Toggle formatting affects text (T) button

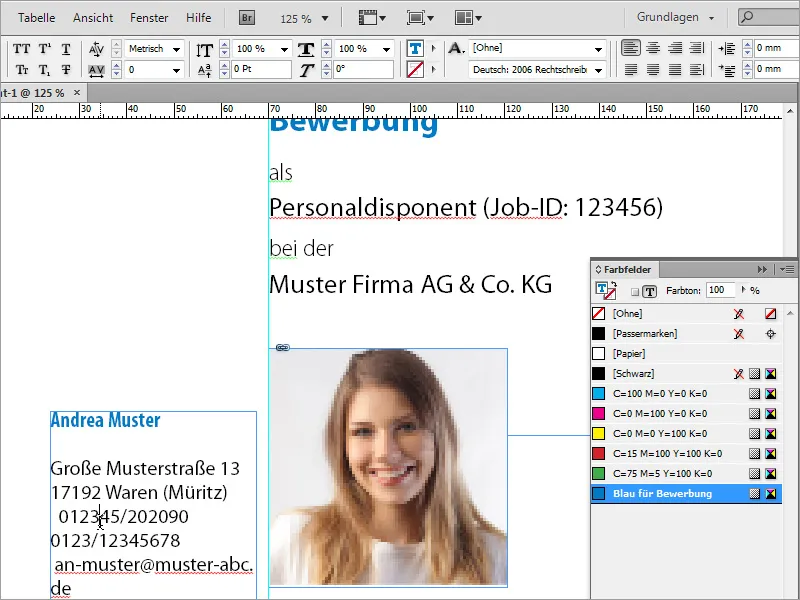(x=650, y=291)
